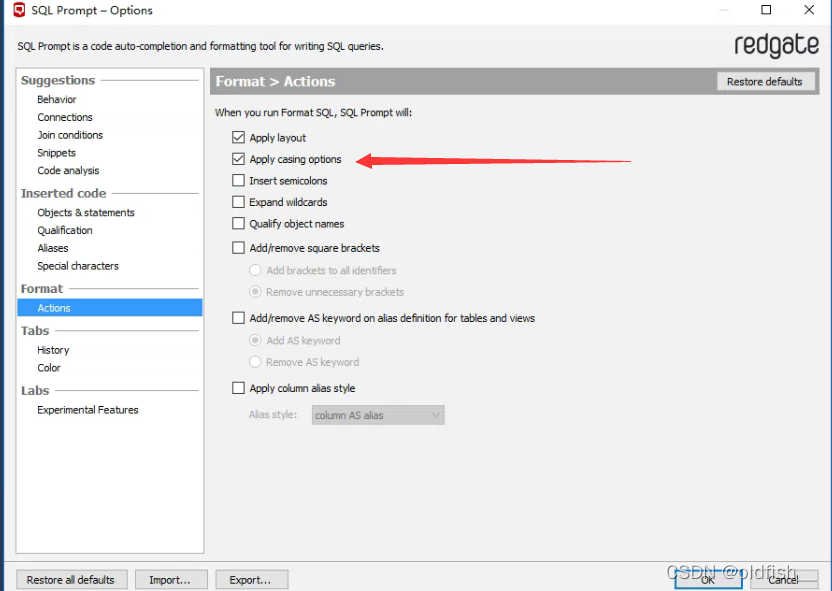
Task: Check Qualify object names
Action: pyautogui.click(x=238, y=223)
